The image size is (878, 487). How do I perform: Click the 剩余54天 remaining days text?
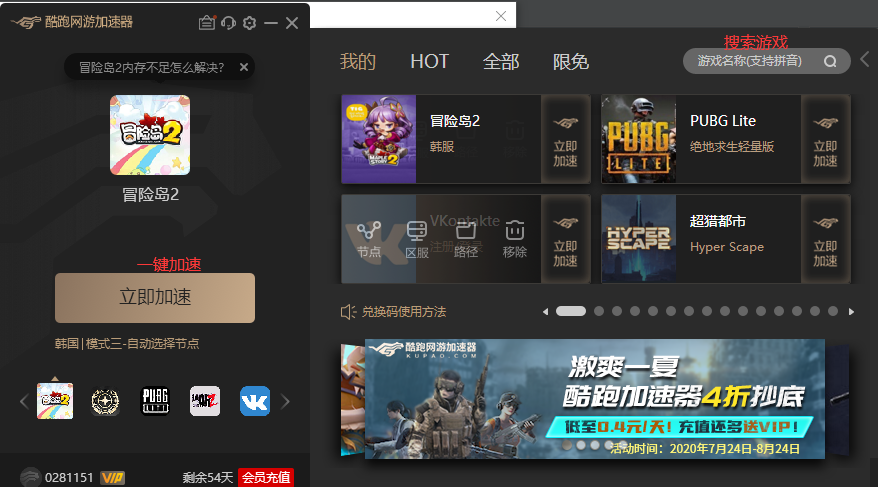click(207, 477)
